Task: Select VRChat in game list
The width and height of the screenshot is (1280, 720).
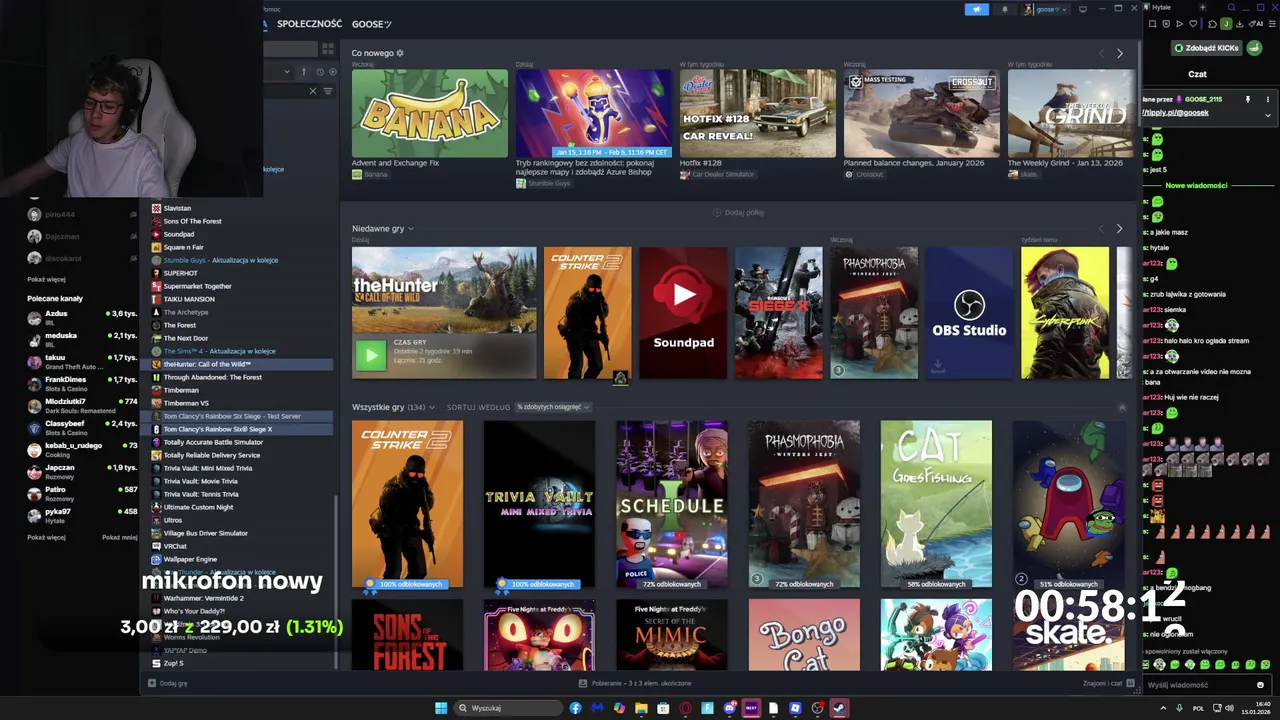Action: 175,546
